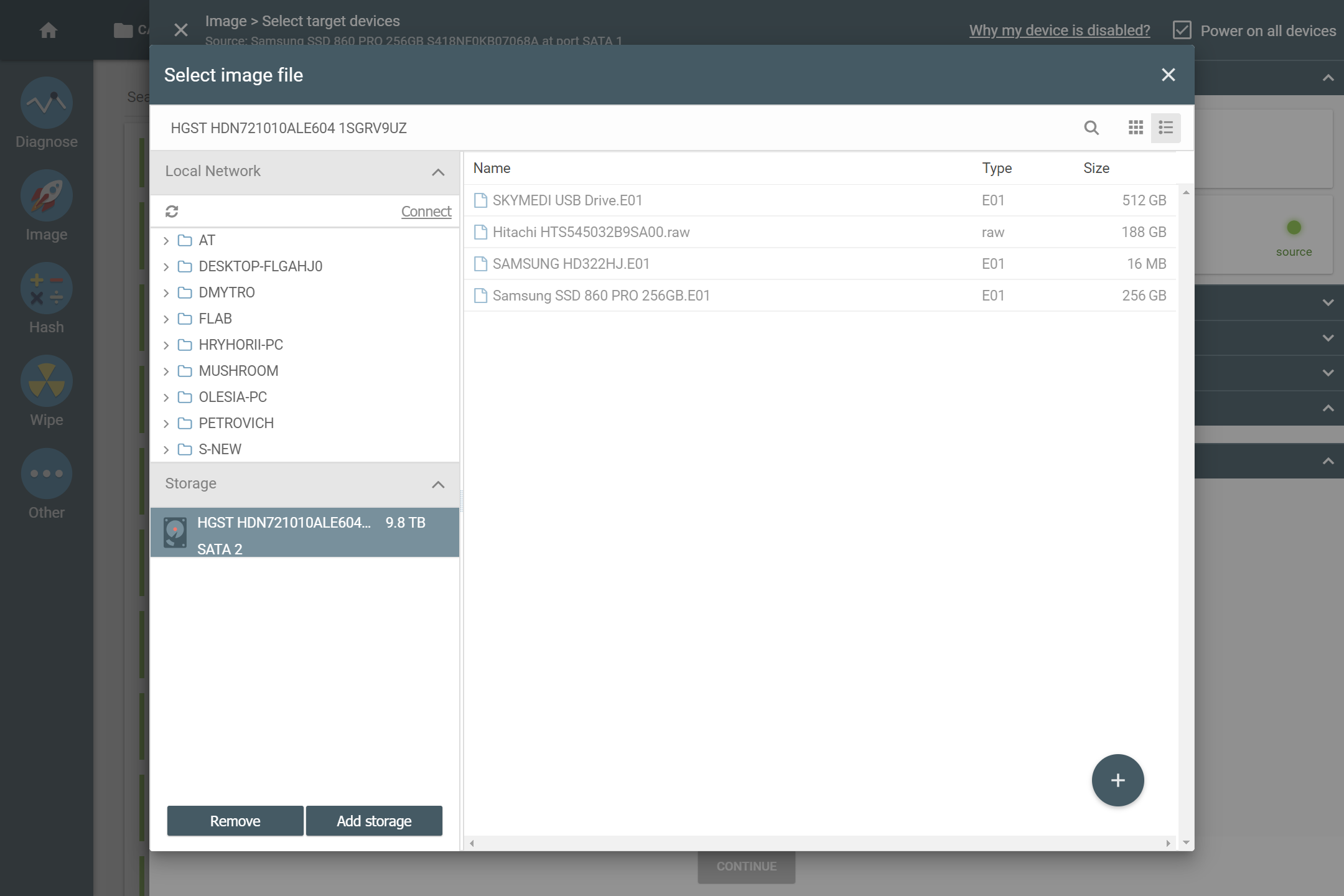Screen dimensions: 1344x896
Task: Sort by the Type column header
Action: coord(997,168)
